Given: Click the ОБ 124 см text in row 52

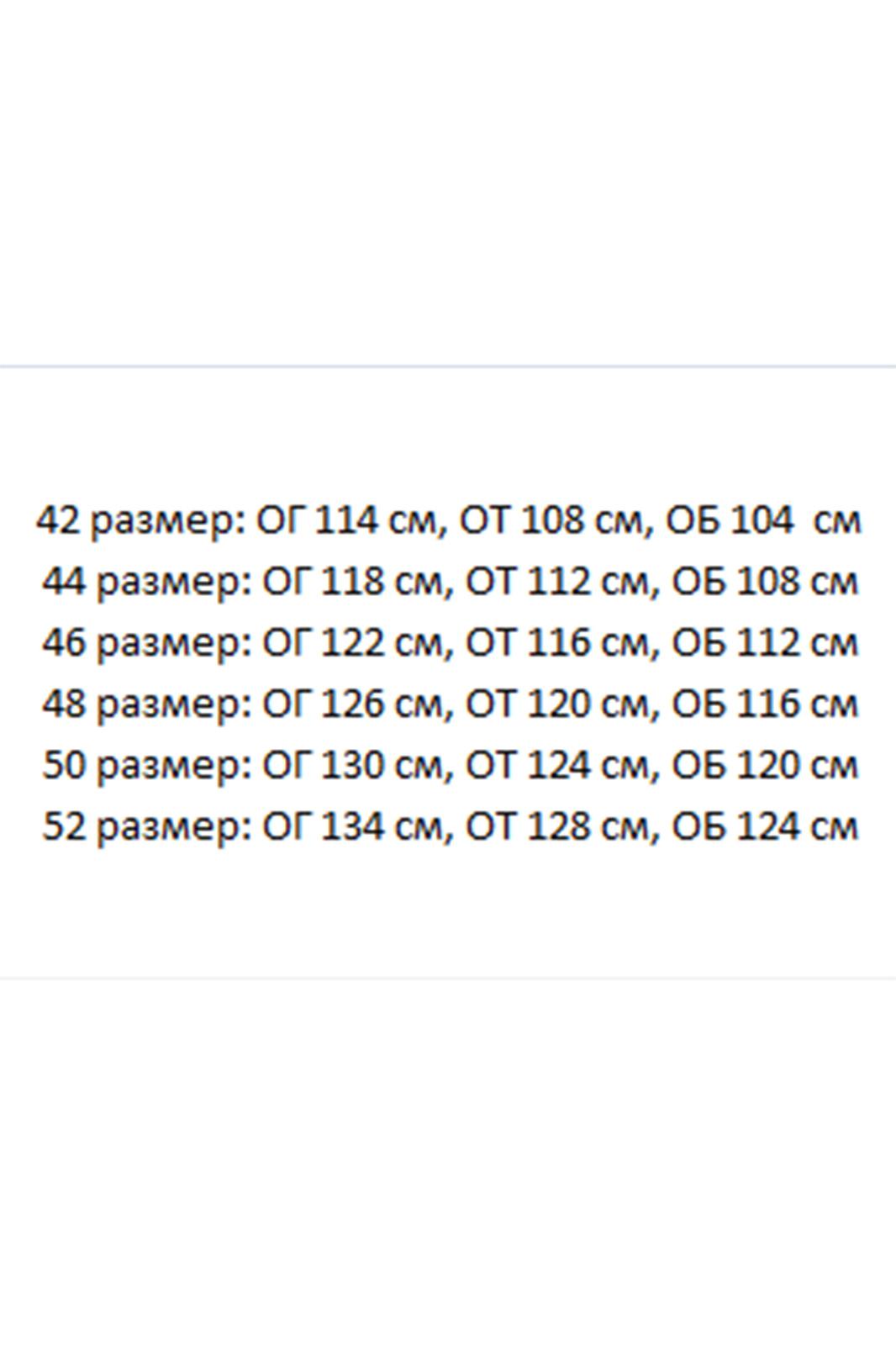Looking at the screenshot, I should [x=765, y=827].
